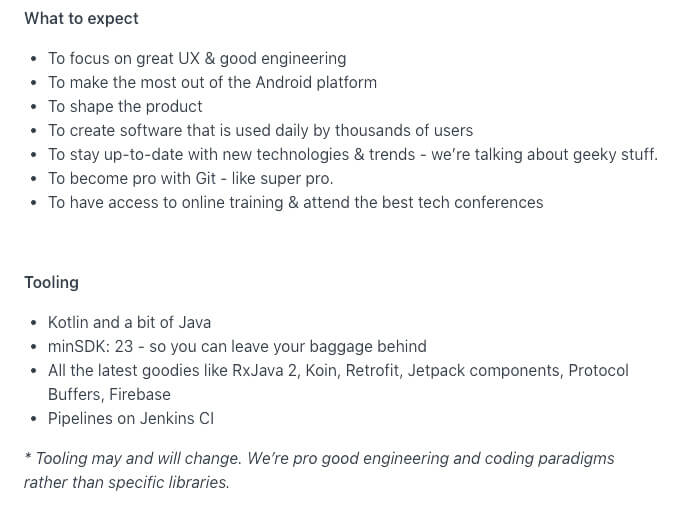Click 'Buffers, Firebase' wrapped line

[109, 395]
